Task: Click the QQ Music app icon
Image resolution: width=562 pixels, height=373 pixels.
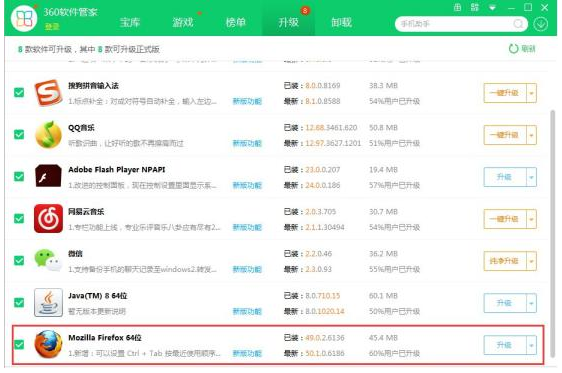Action: point(48,135)
